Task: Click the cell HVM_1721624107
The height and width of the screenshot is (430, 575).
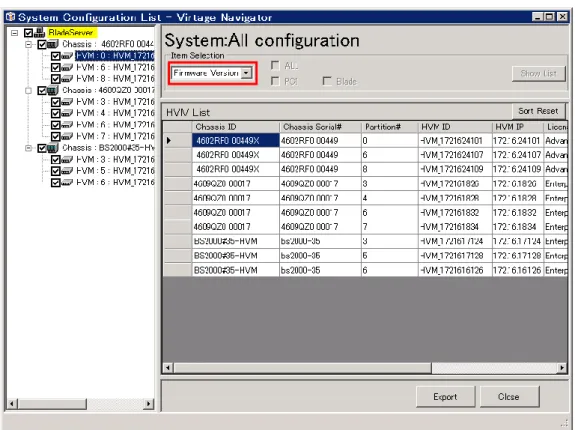Action: click(x=455, y=155)
